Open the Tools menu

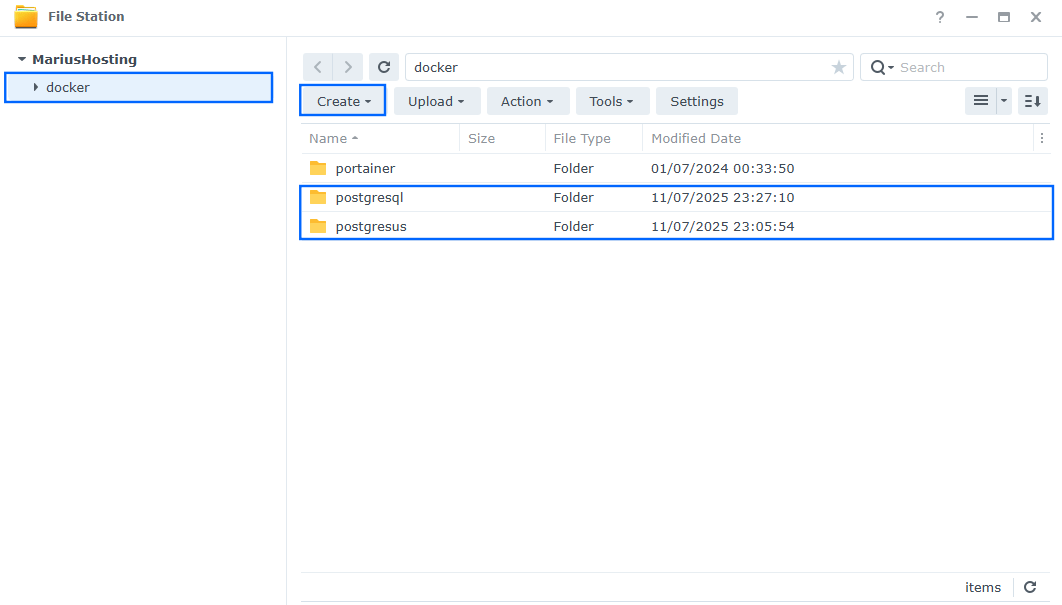612,101
